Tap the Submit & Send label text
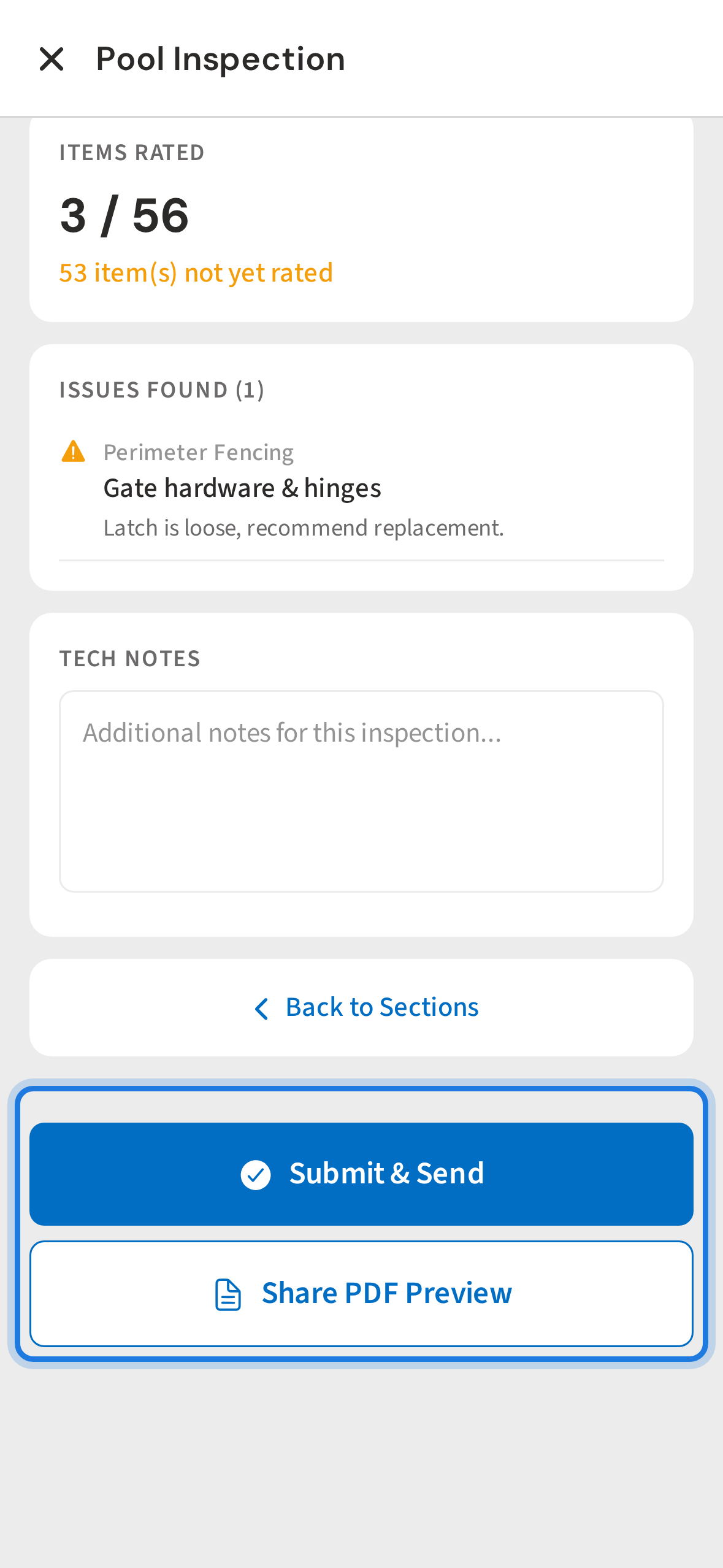Image resolution: width=723 pixels, height=1568 pixels. (x=386, y=1174)
